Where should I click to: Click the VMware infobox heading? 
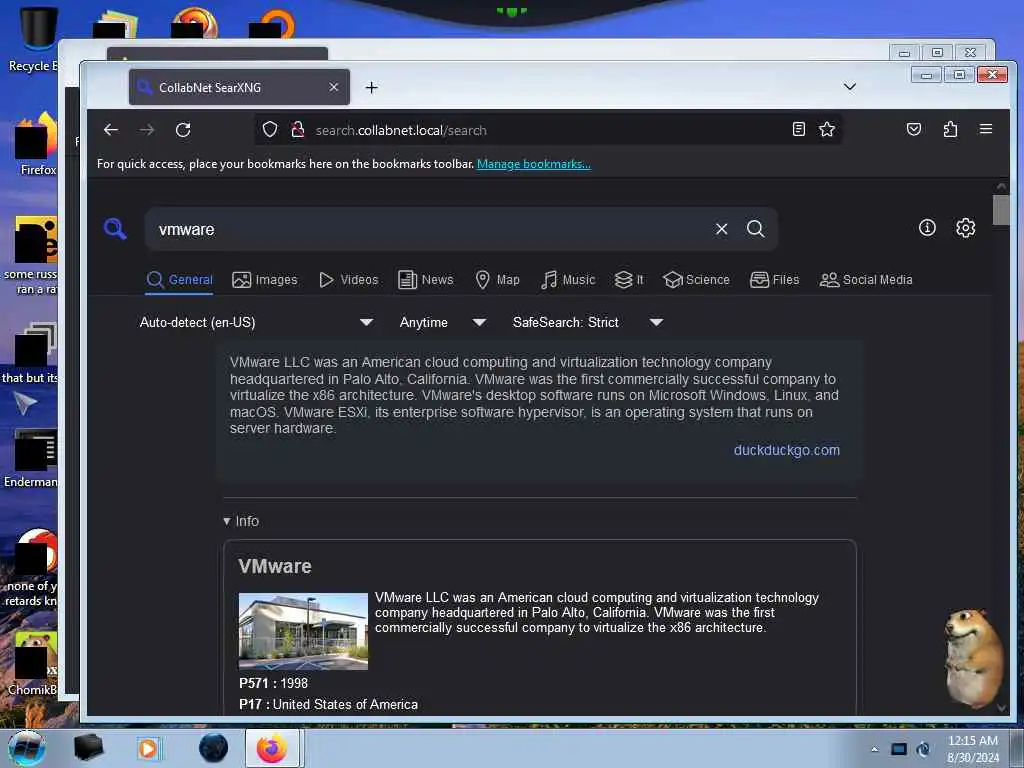click(275, 566)
